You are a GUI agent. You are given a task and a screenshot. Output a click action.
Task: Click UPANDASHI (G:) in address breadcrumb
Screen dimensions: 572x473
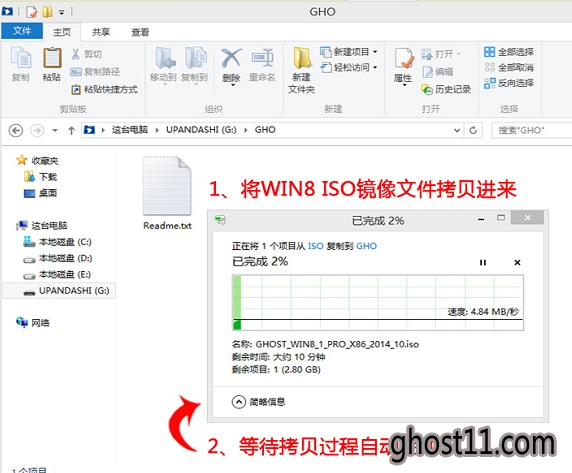pos(201,130)
